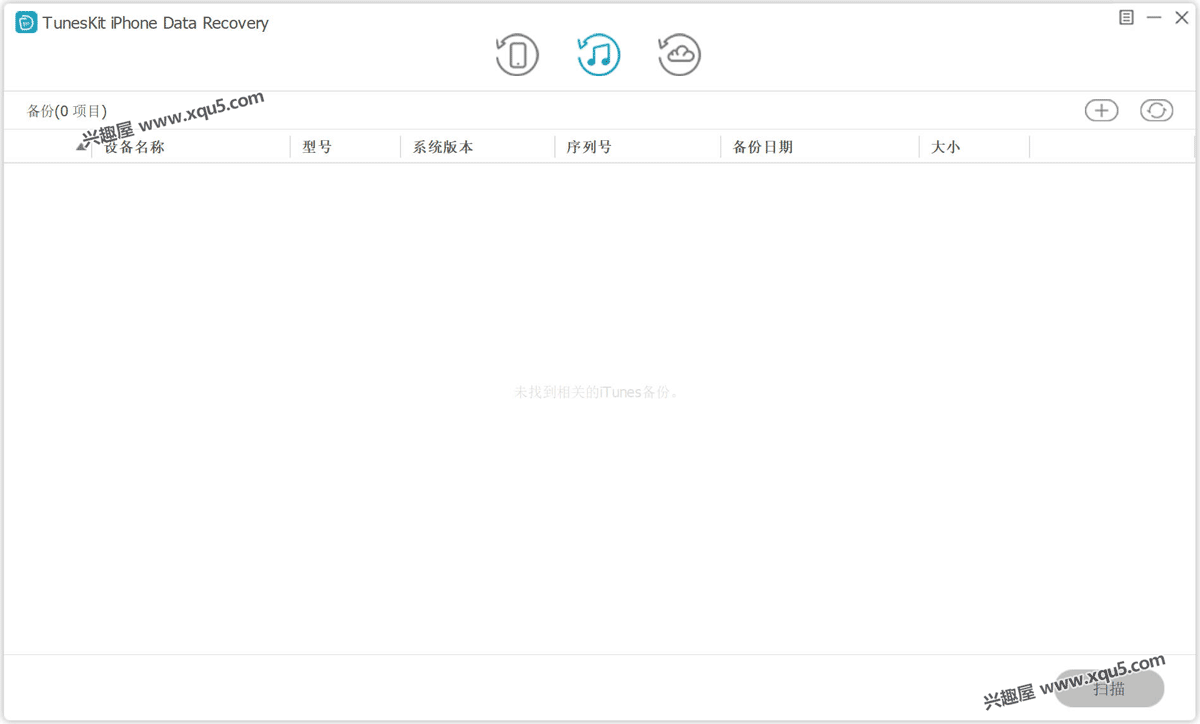Minimize the TunesKit window
This screenshot has height=724, width=1200.
pyautogui.click(x=1154, y=18)
